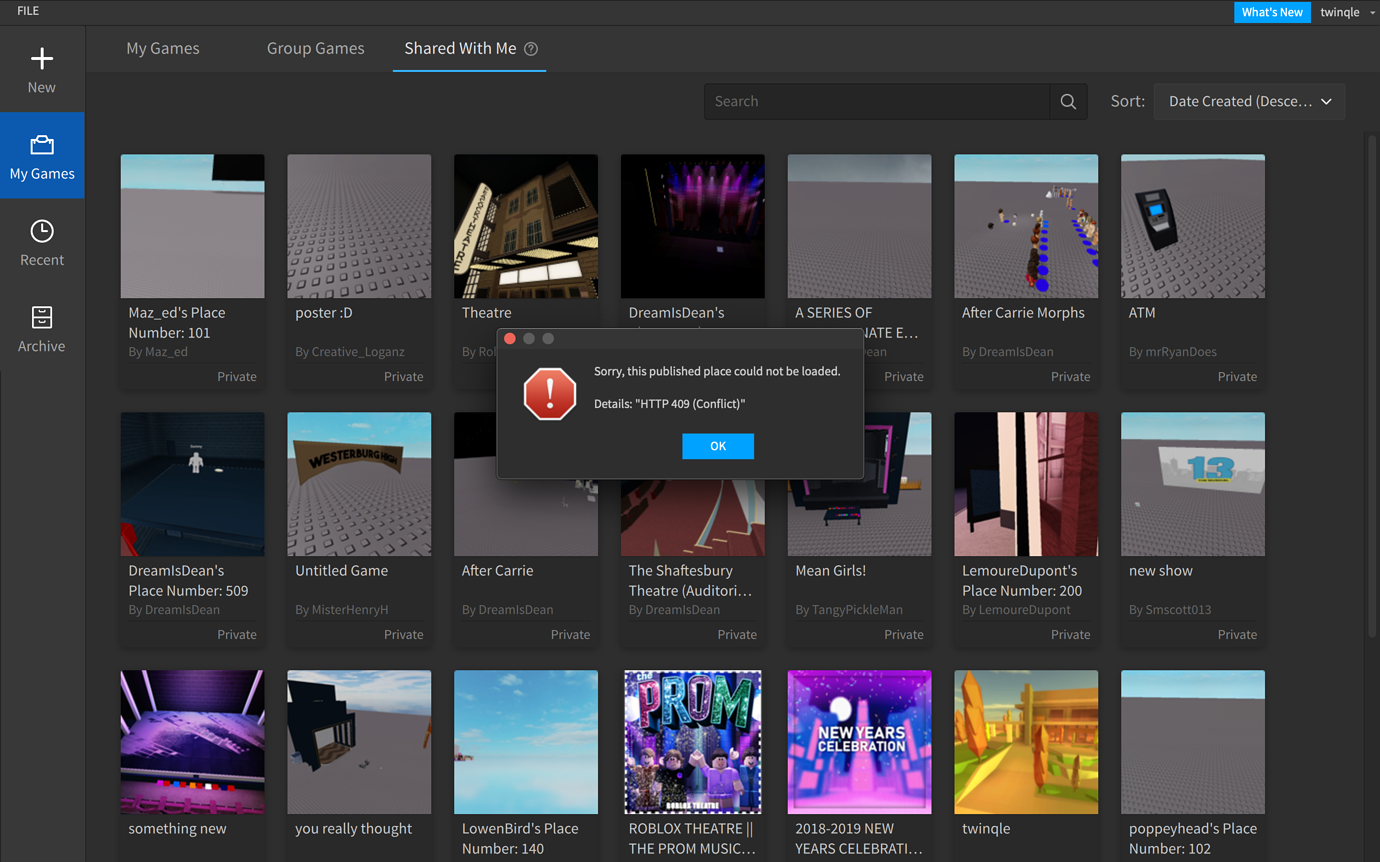The width and height of the screenshot is (1380, 862).
Task: Open the Recent clock icon
Action: [41, 231]
